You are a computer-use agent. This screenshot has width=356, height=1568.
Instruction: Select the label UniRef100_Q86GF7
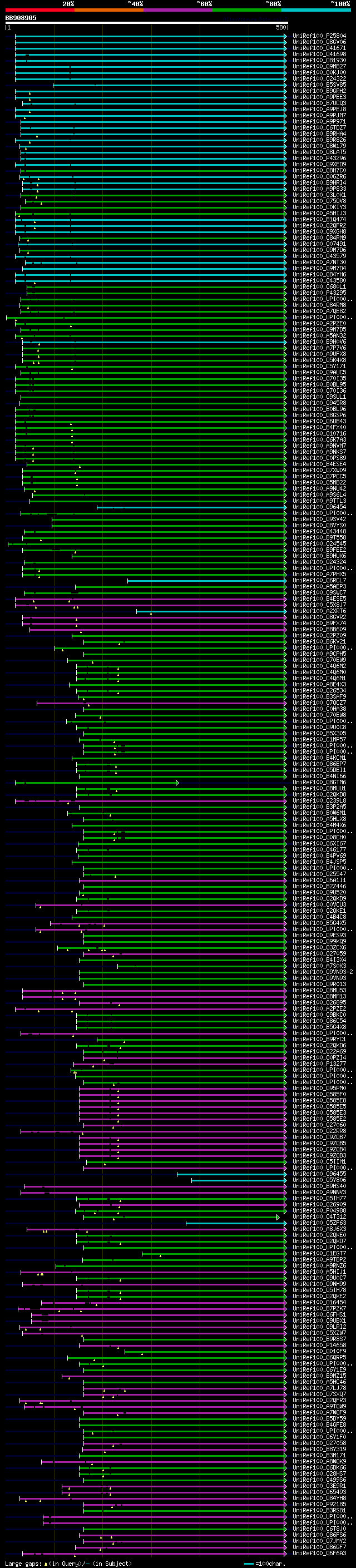click(319, 1547)
